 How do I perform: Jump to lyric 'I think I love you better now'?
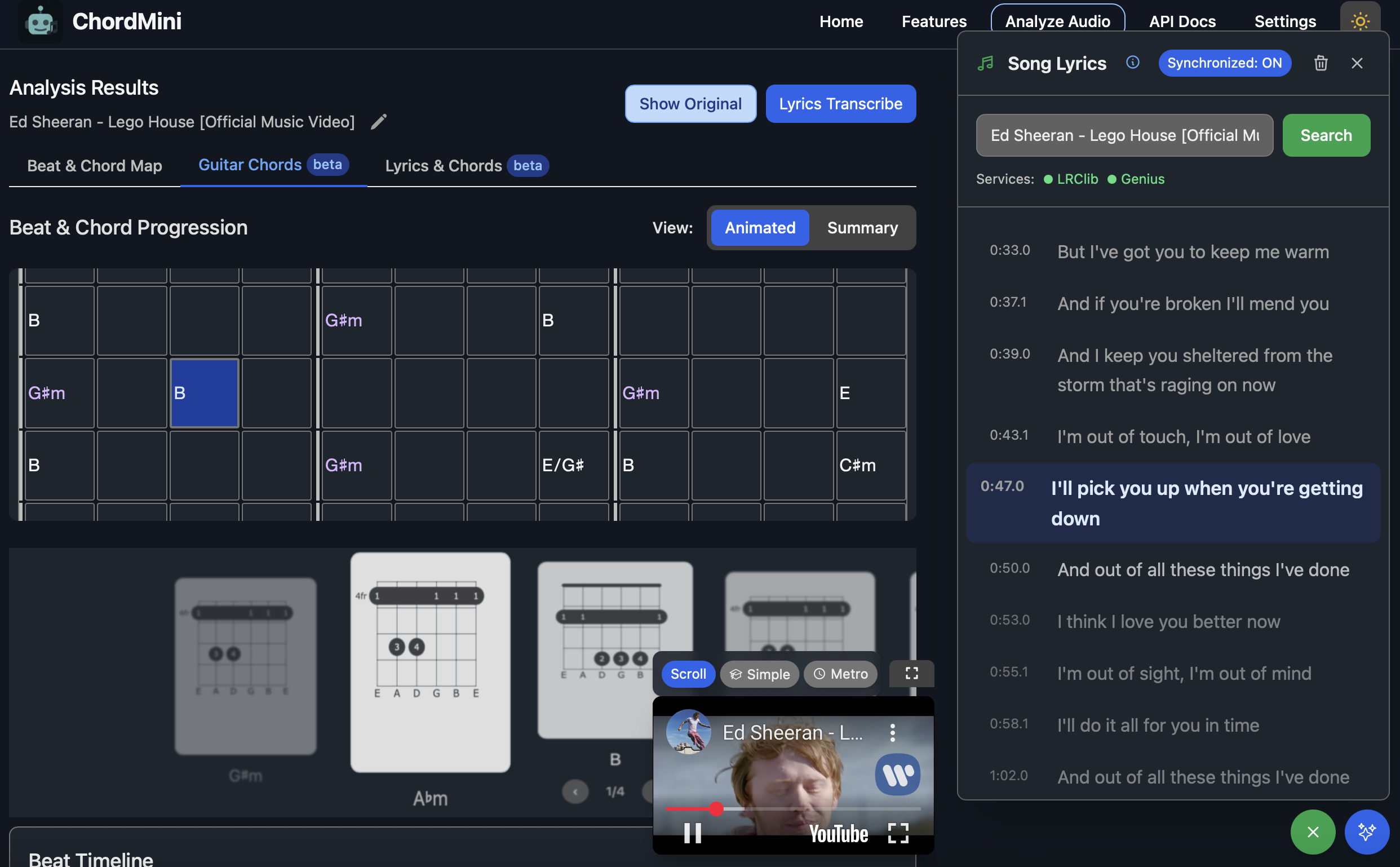(x=1173, y=622)
